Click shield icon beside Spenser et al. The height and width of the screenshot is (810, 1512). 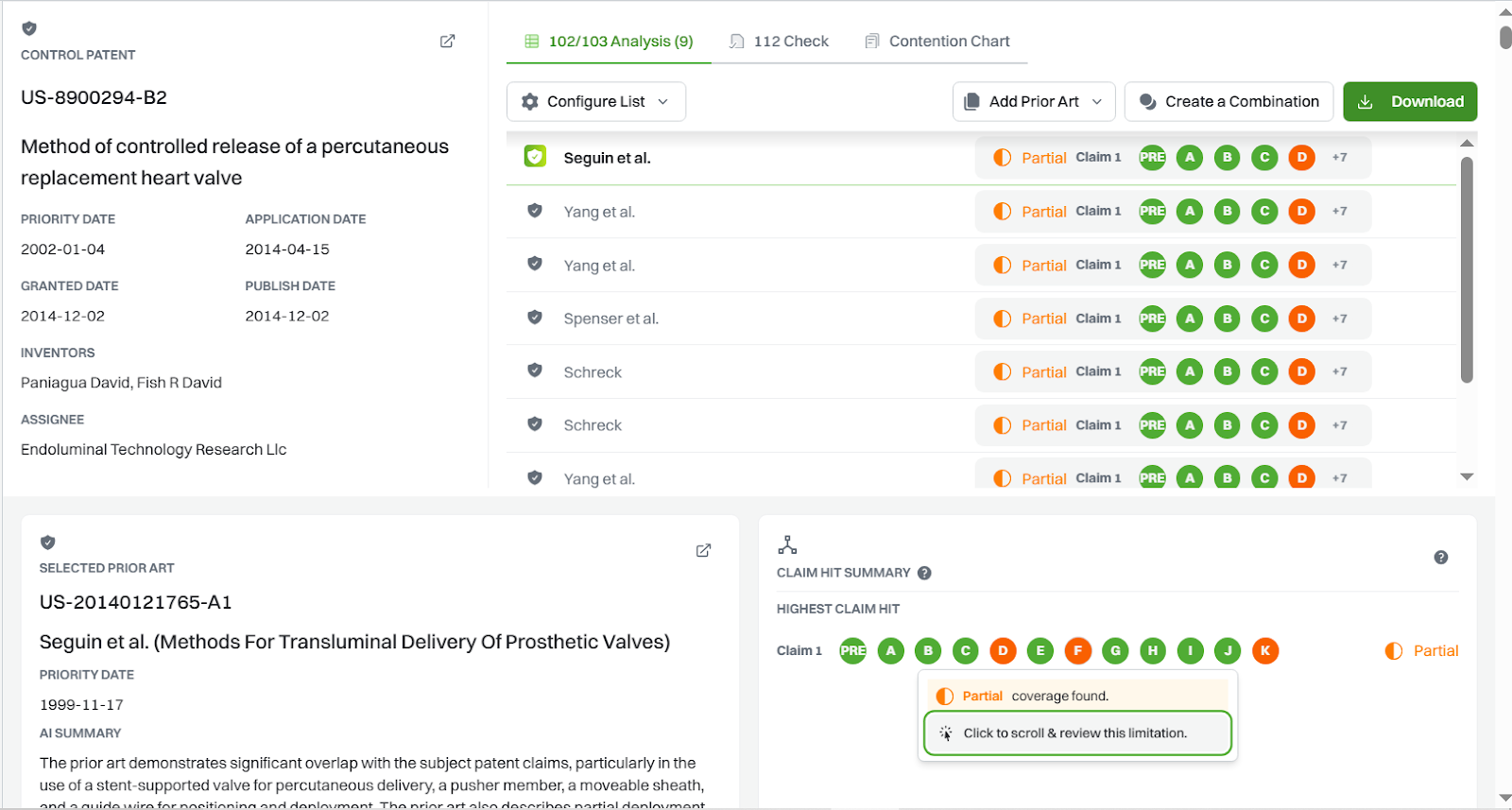coord(535,318)
